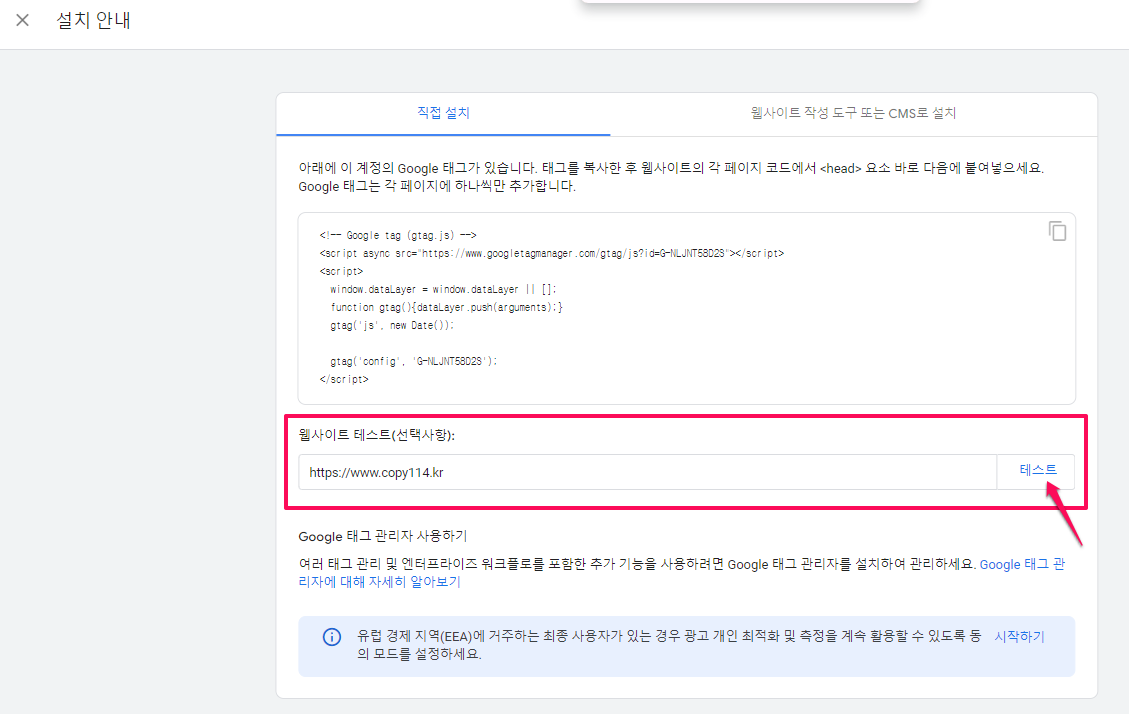The width and height of the screenshot is (1129, 714).
Task: Open Google 태그 관리자 자세히 알아보기 link
Action: tap(682, 573)
